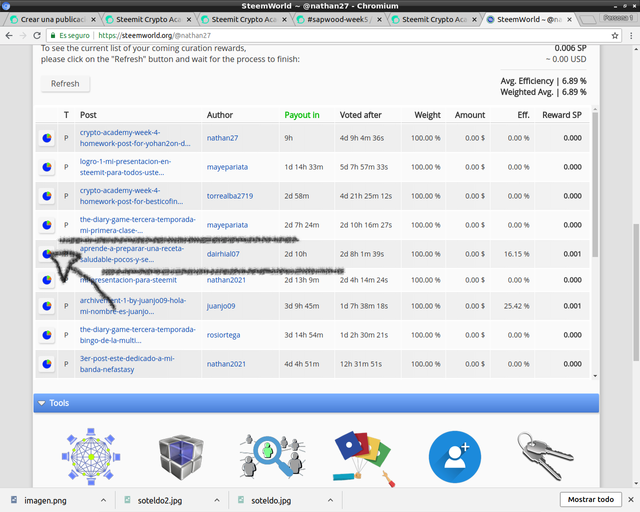The image size is (640, 512).
Task: Open the-diary-game bingo-de-la-multi post
Action: (x=138, y=335)
